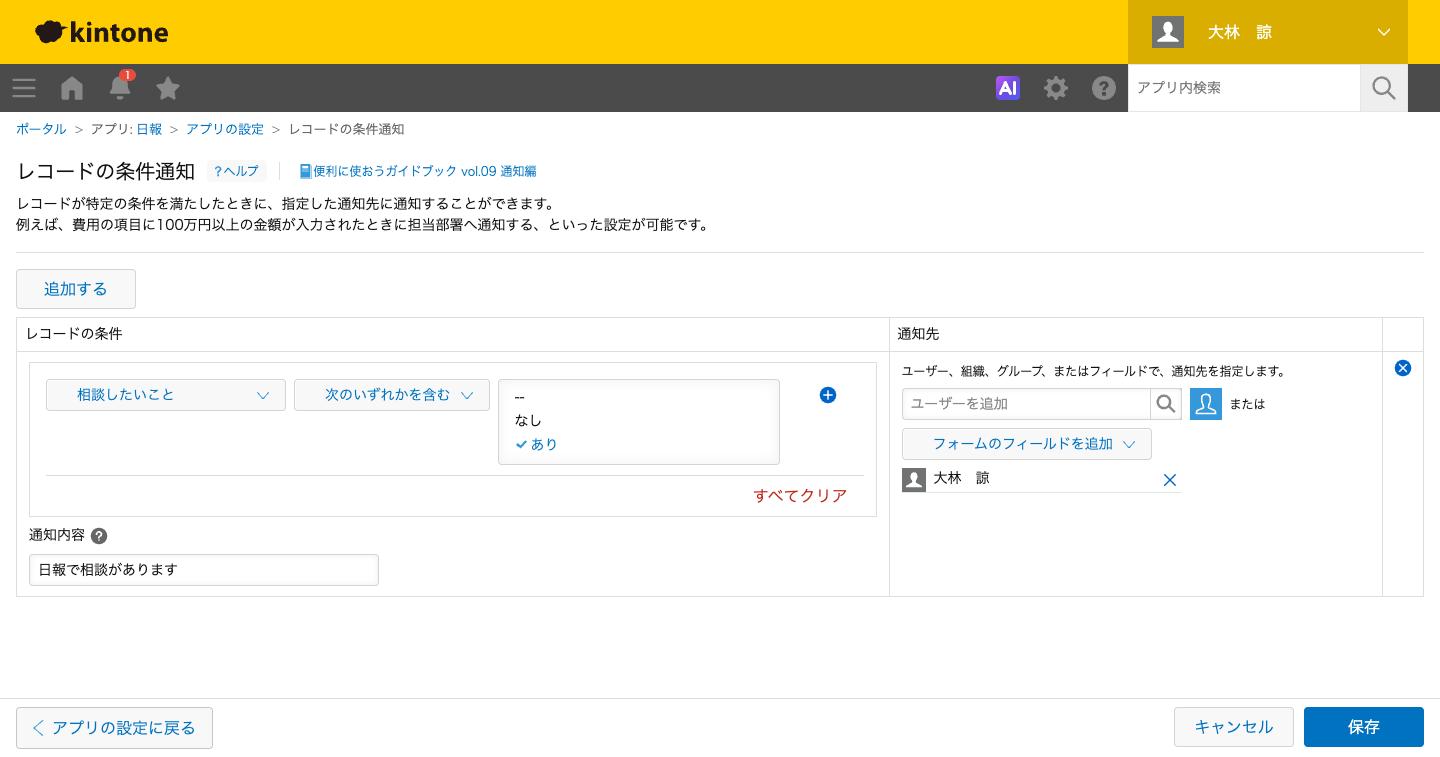Add a condition with the plus icon
This screenshot has width=1440, height=757.
pyautogui.click(x=828, y=395)
